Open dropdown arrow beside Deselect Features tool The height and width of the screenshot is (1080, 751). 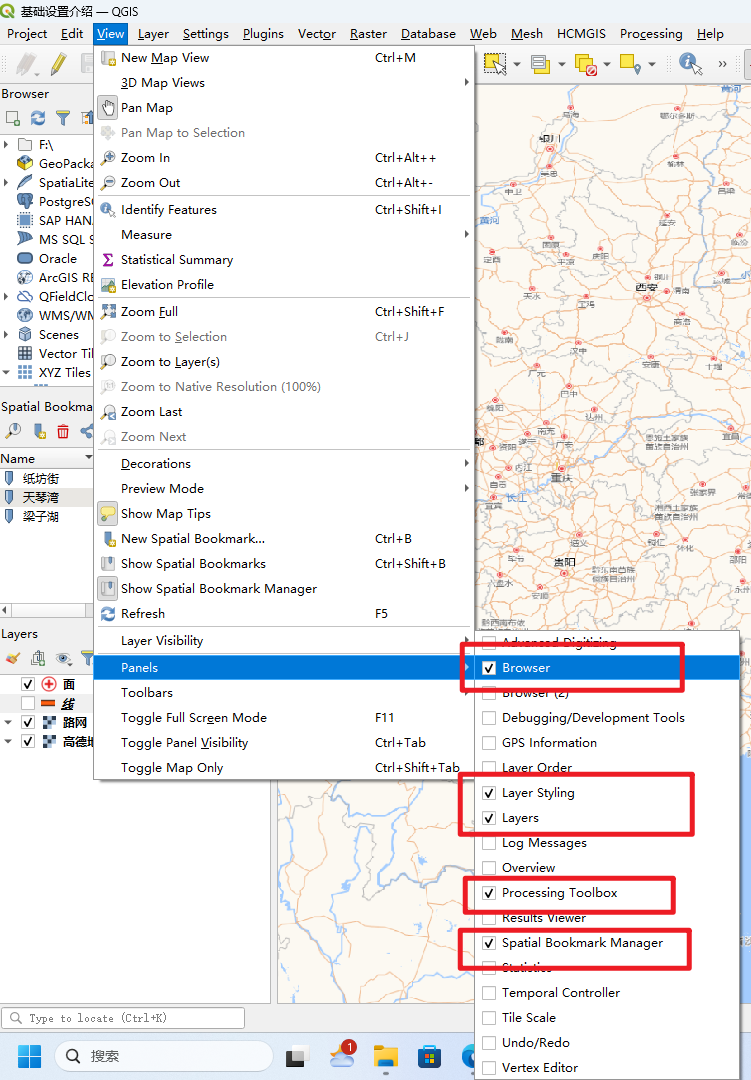point(607,64)
